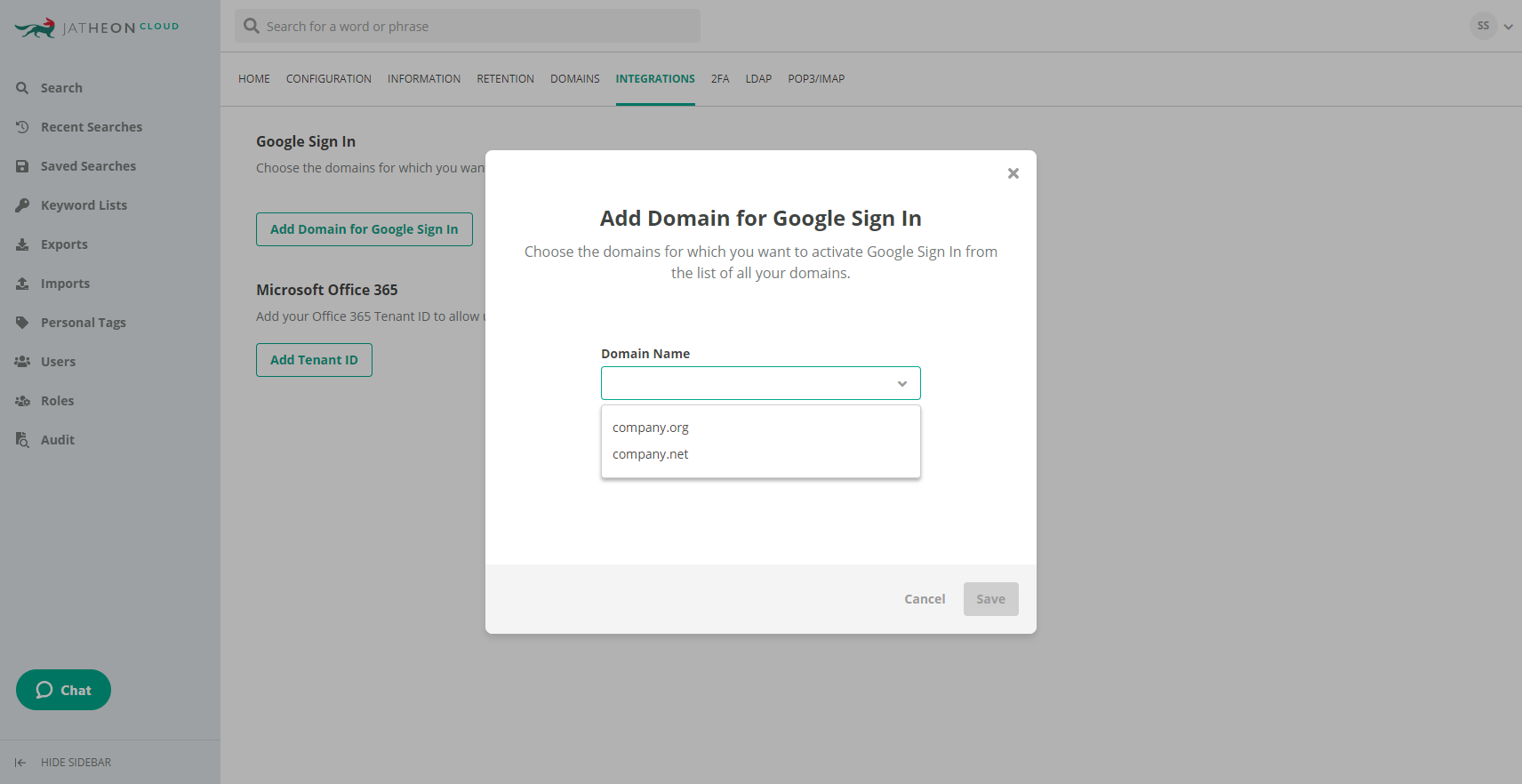The height and width of the screenshot is (784, 1522).
Task: Open the Domain Name dropdown arrow
Action: pos(902,384)
